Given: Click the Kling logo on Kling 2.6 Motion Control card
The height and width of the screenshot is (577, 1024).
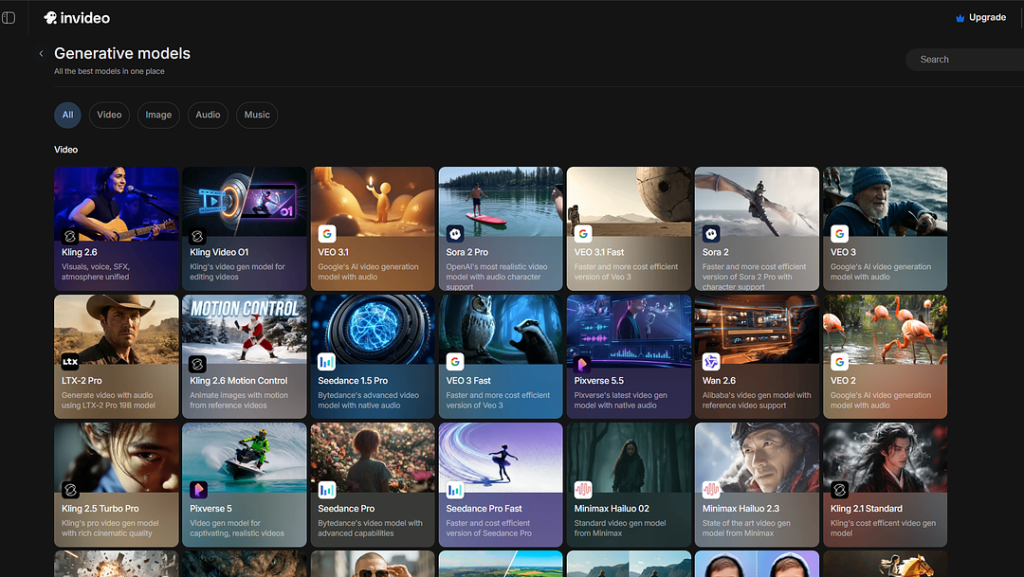Looking at the screenshot, I should 198,364.
